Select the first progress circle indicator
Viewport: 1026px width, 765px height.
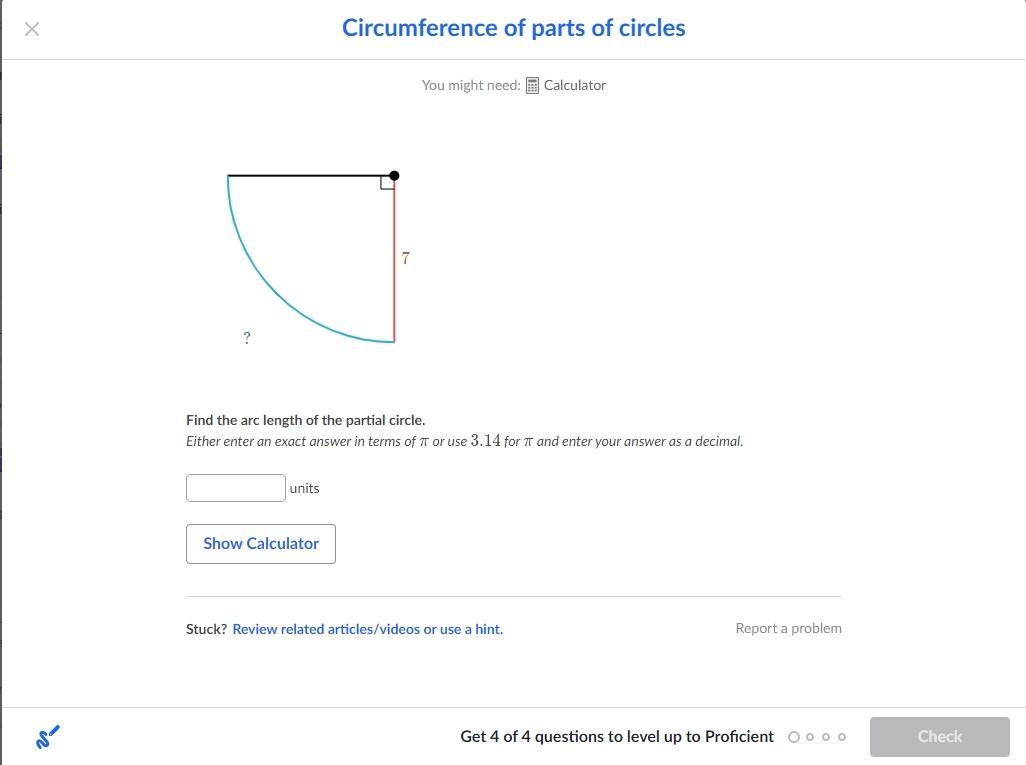coord(794,737)
